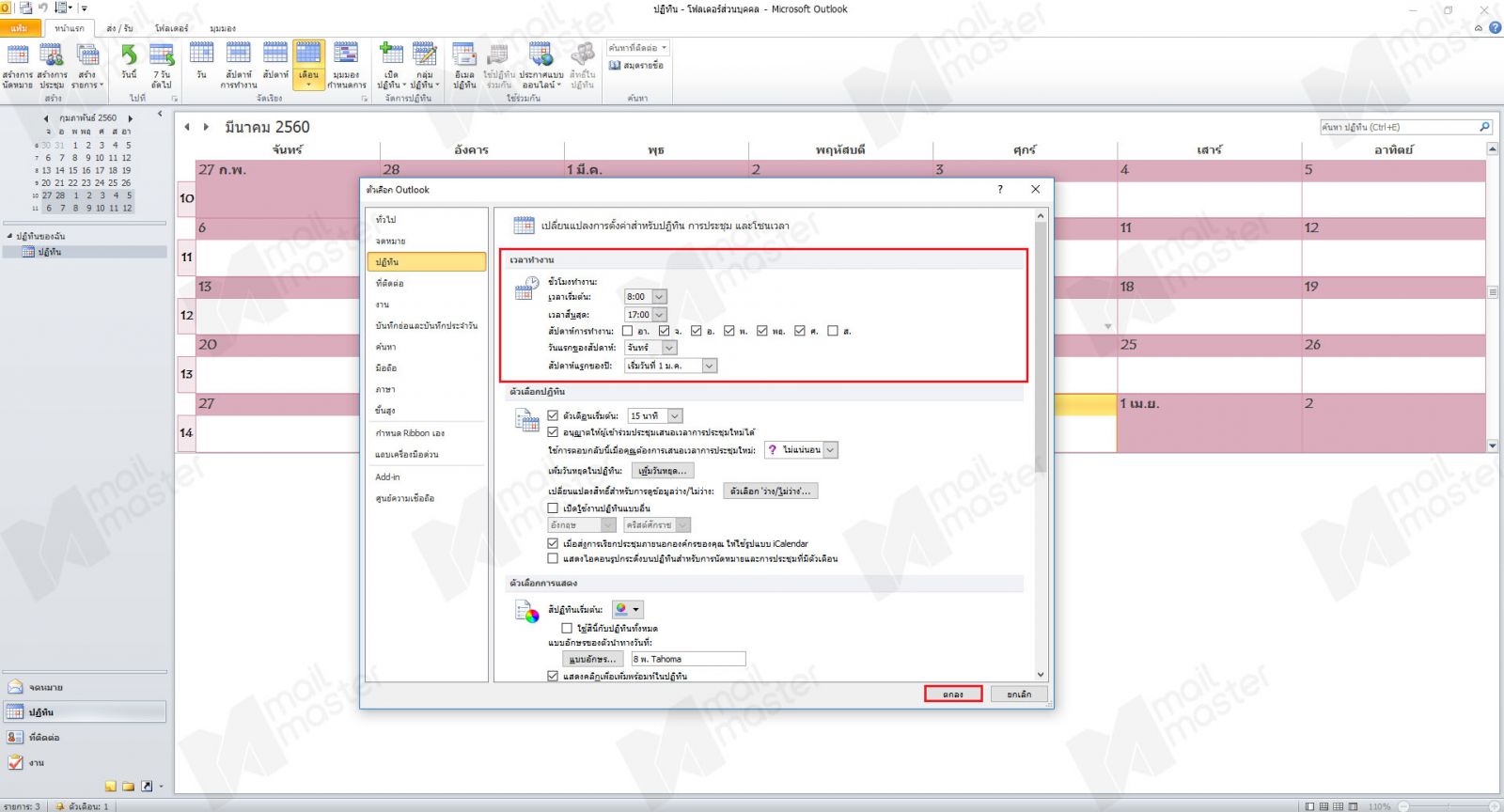
Task: Open New Items (สร้างรายการ) ribbon menu
Action: click(87, 65)
